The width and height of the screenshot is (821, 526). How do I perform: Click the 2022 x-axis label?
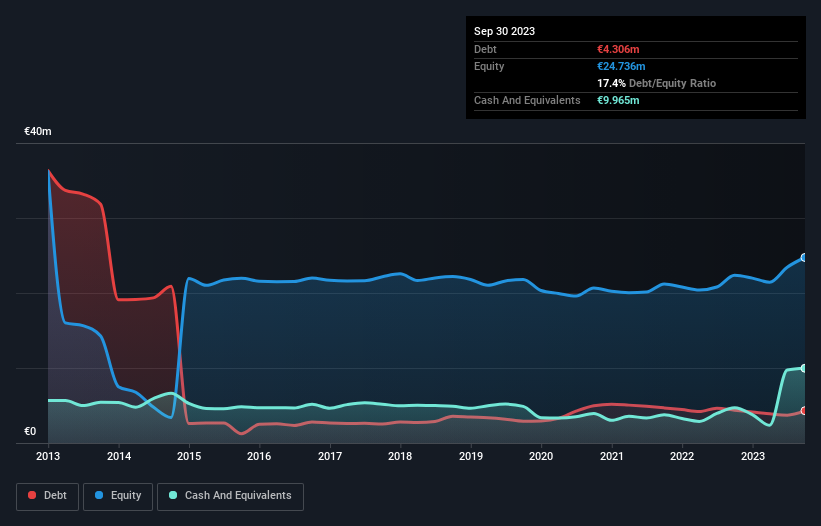click(682, 456)
